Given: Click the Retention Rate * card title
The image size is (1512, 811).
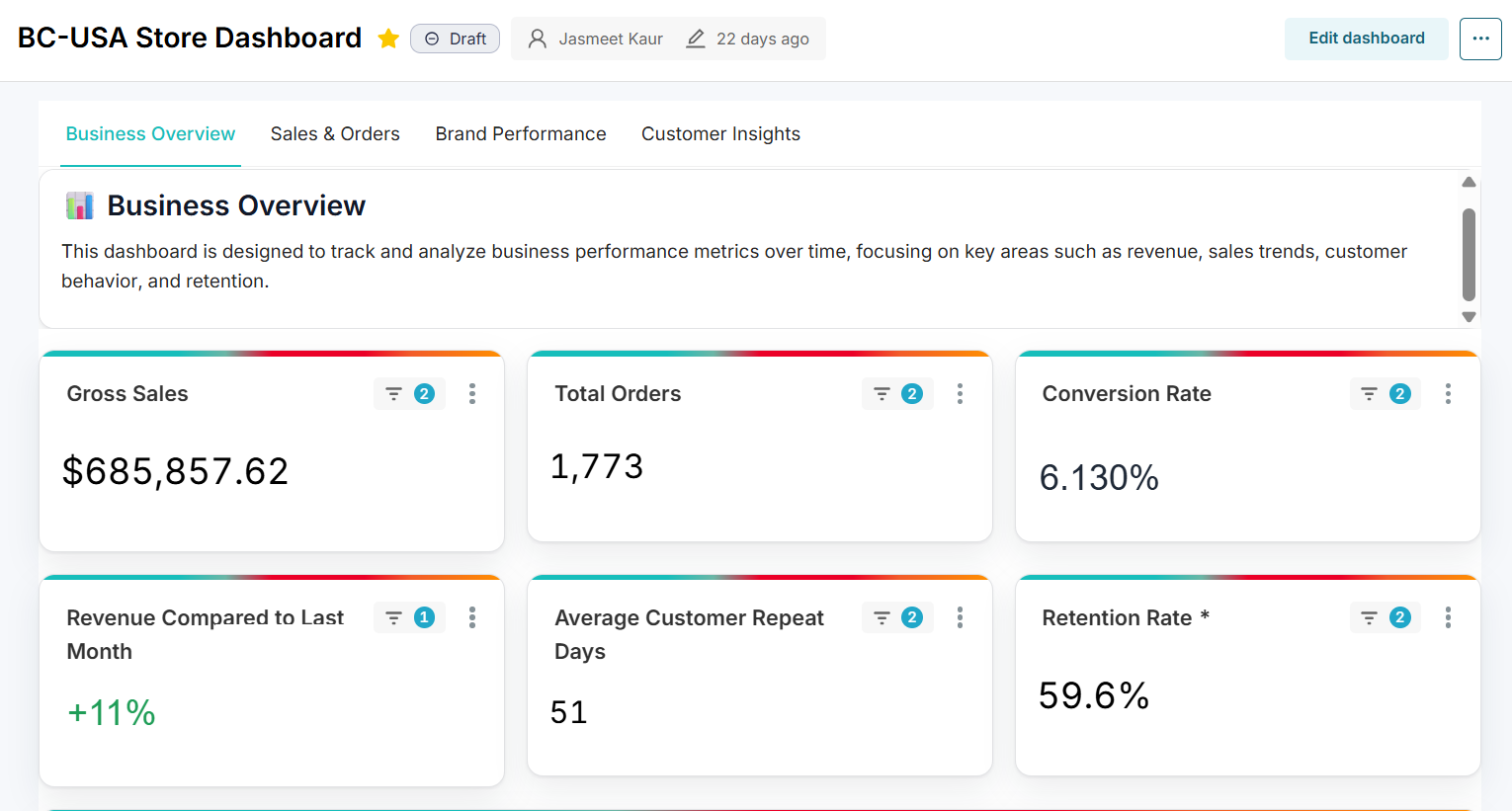Looking at the screenshot, I should (1126, 617).
